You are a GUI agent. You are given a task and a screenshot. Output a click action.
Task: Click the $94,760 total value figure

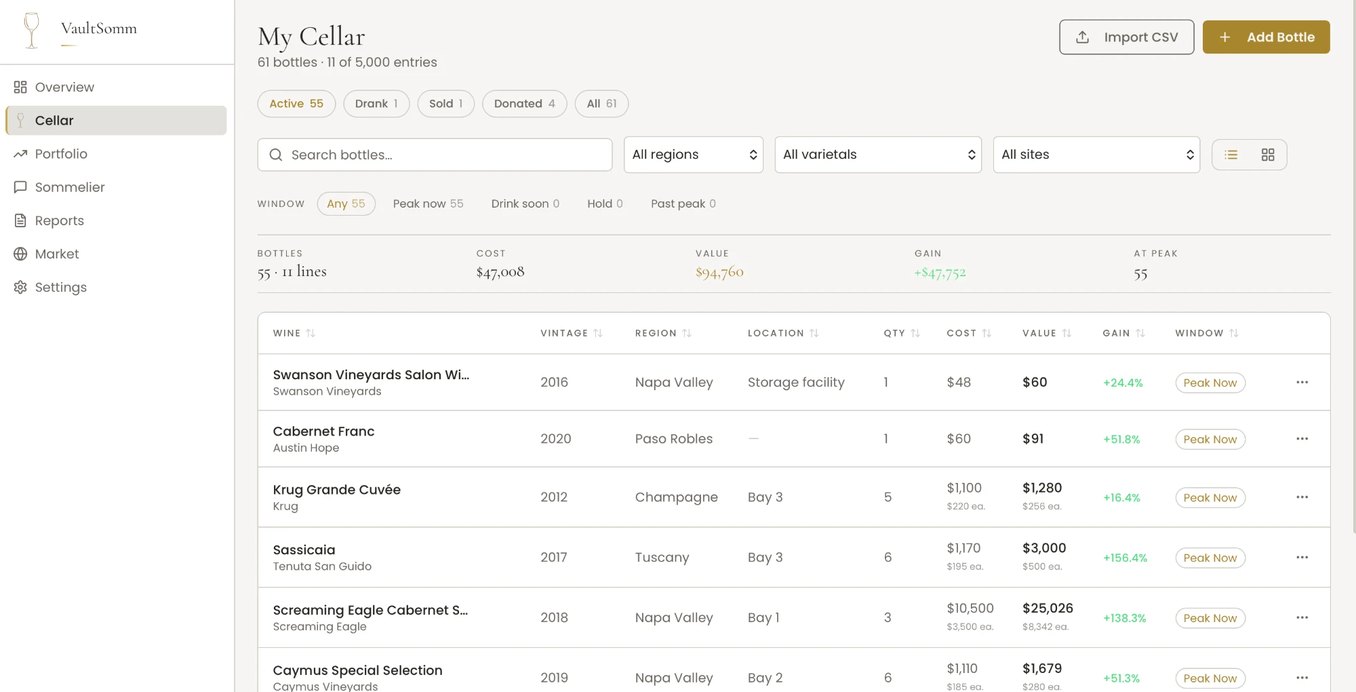point(719,272)
